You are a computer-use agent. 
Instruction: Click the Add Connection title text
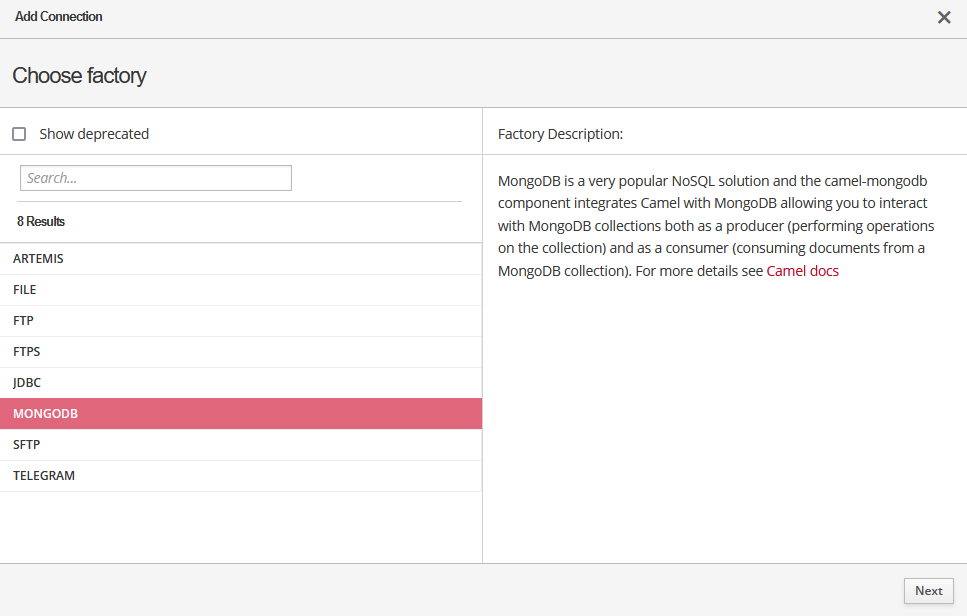point(58,16)
